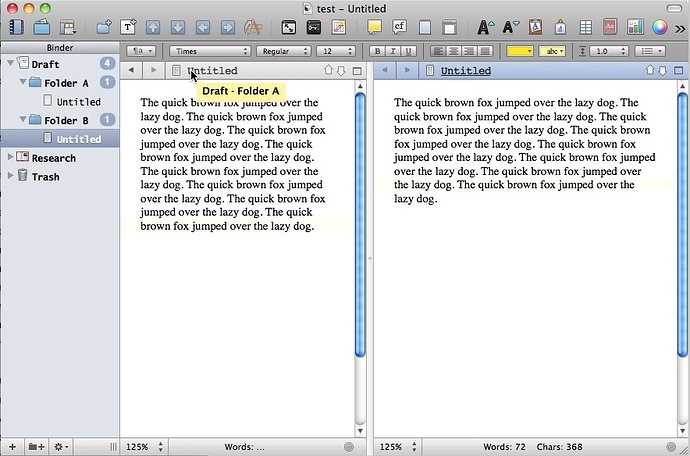
Task: Click the comment bubble icon in toolbar
Action: 375,27
